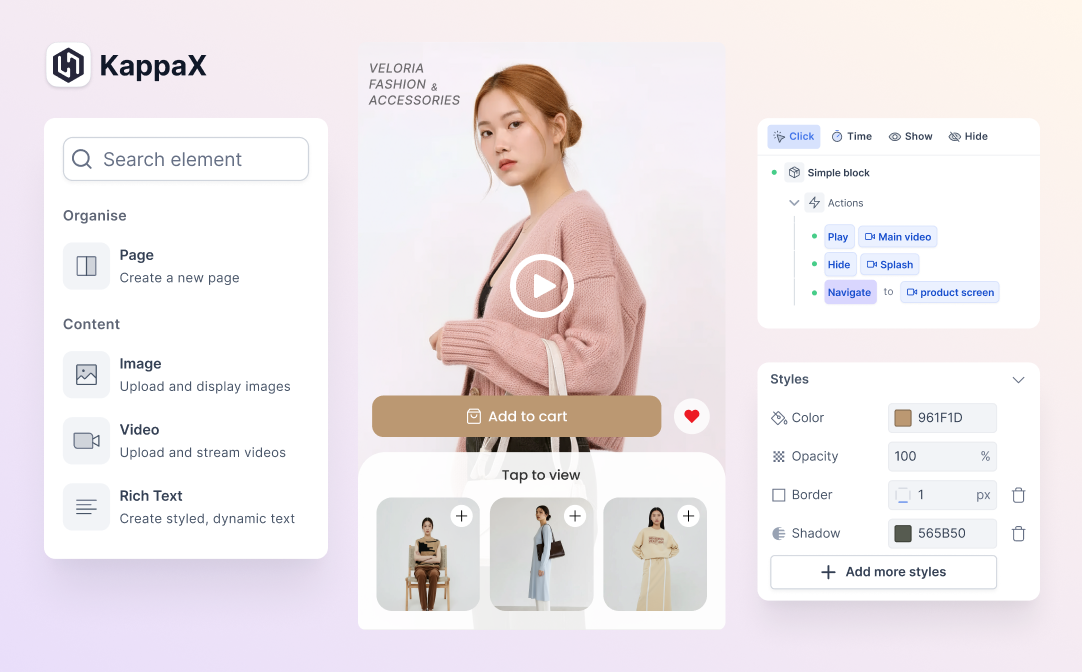The image size is (1082, 672).
Task: Select the Video element icon in the sidebar
Action: 86,441
